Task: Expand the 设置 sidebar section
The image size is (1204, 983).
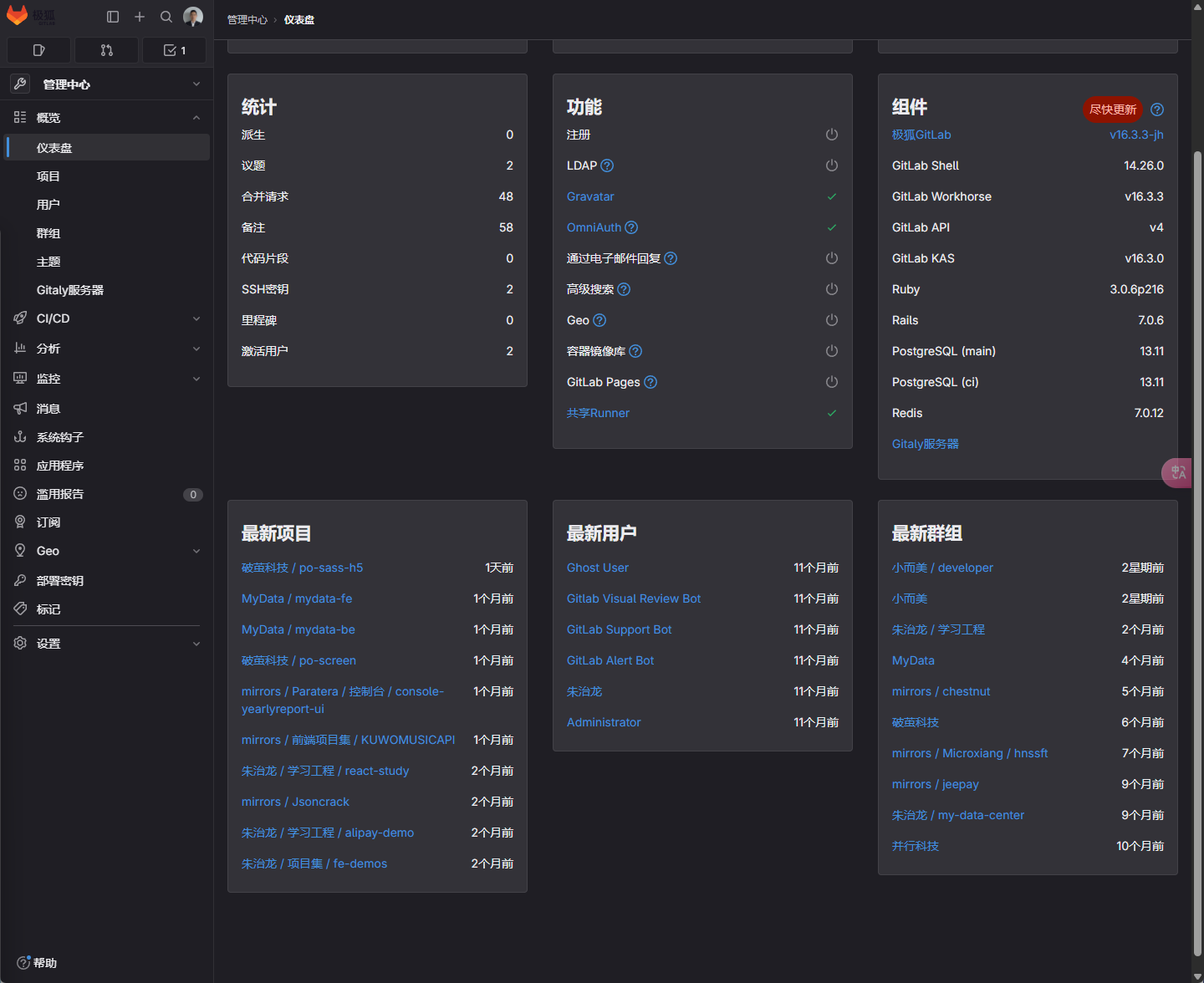Action: click(x=106, y=644)
